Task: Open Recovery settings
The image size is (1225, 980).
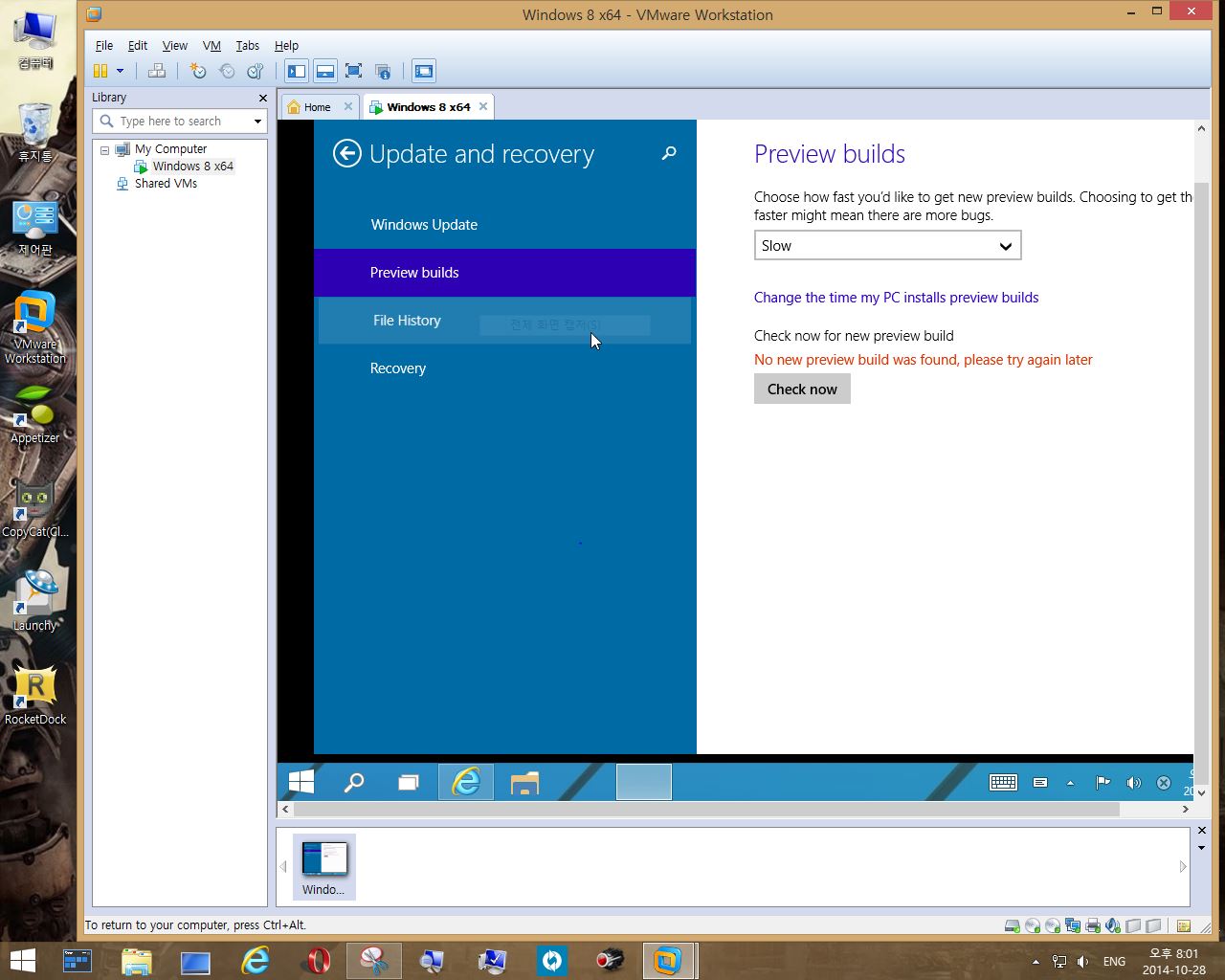Action: click(x=504, y=368)
